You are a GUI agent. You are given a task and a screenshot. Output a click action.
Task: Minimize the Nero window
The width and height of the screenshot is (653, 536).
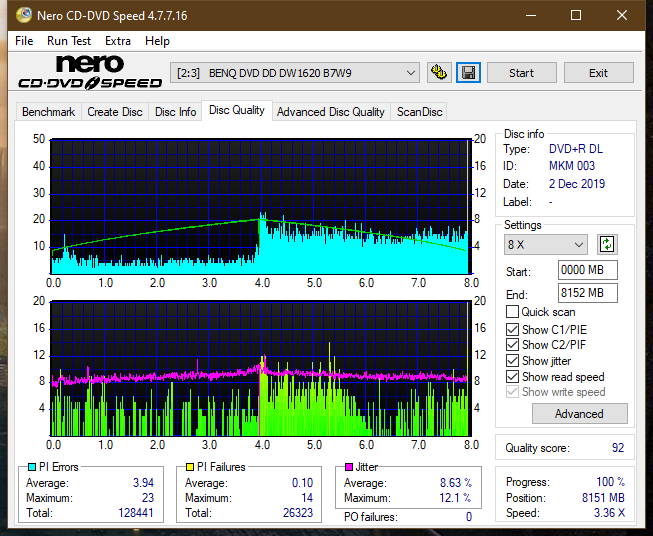531,15
